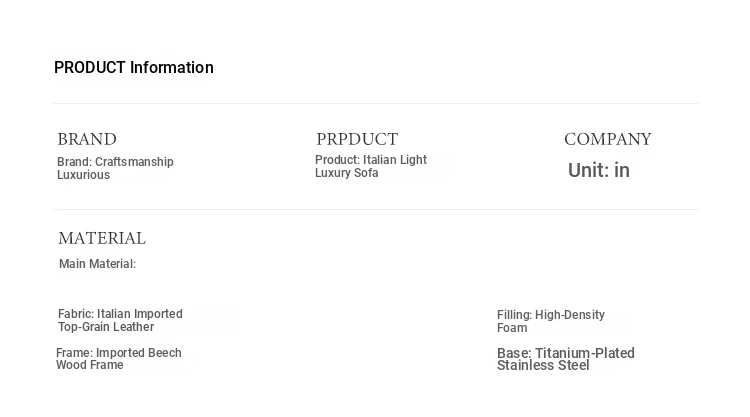Screen dimensions: 750x417
Task: Click the divider line below the page title
Action: pyautogui.click(x=375, y=103)
